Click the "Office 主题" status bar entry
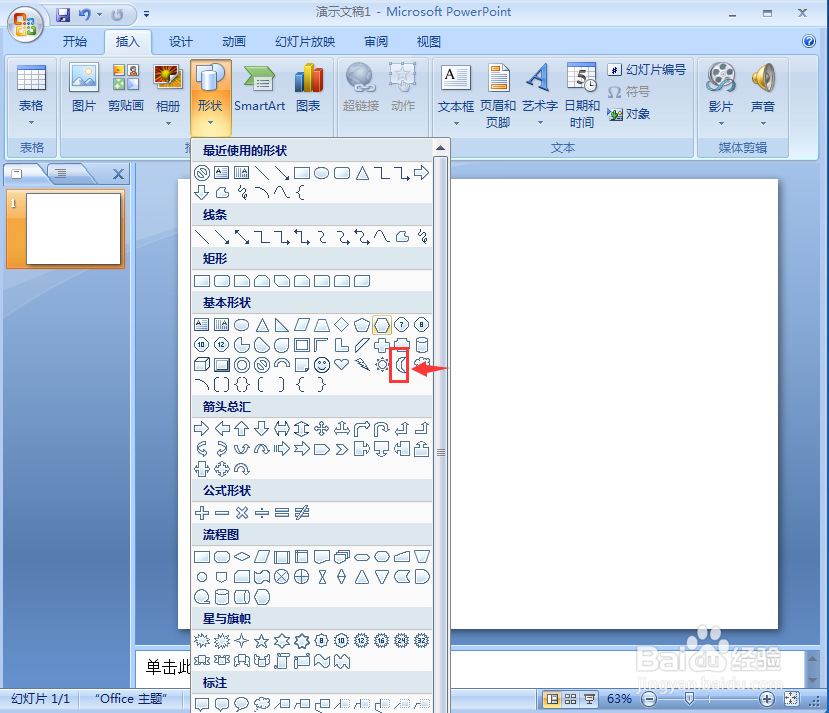 coord(131,699)
